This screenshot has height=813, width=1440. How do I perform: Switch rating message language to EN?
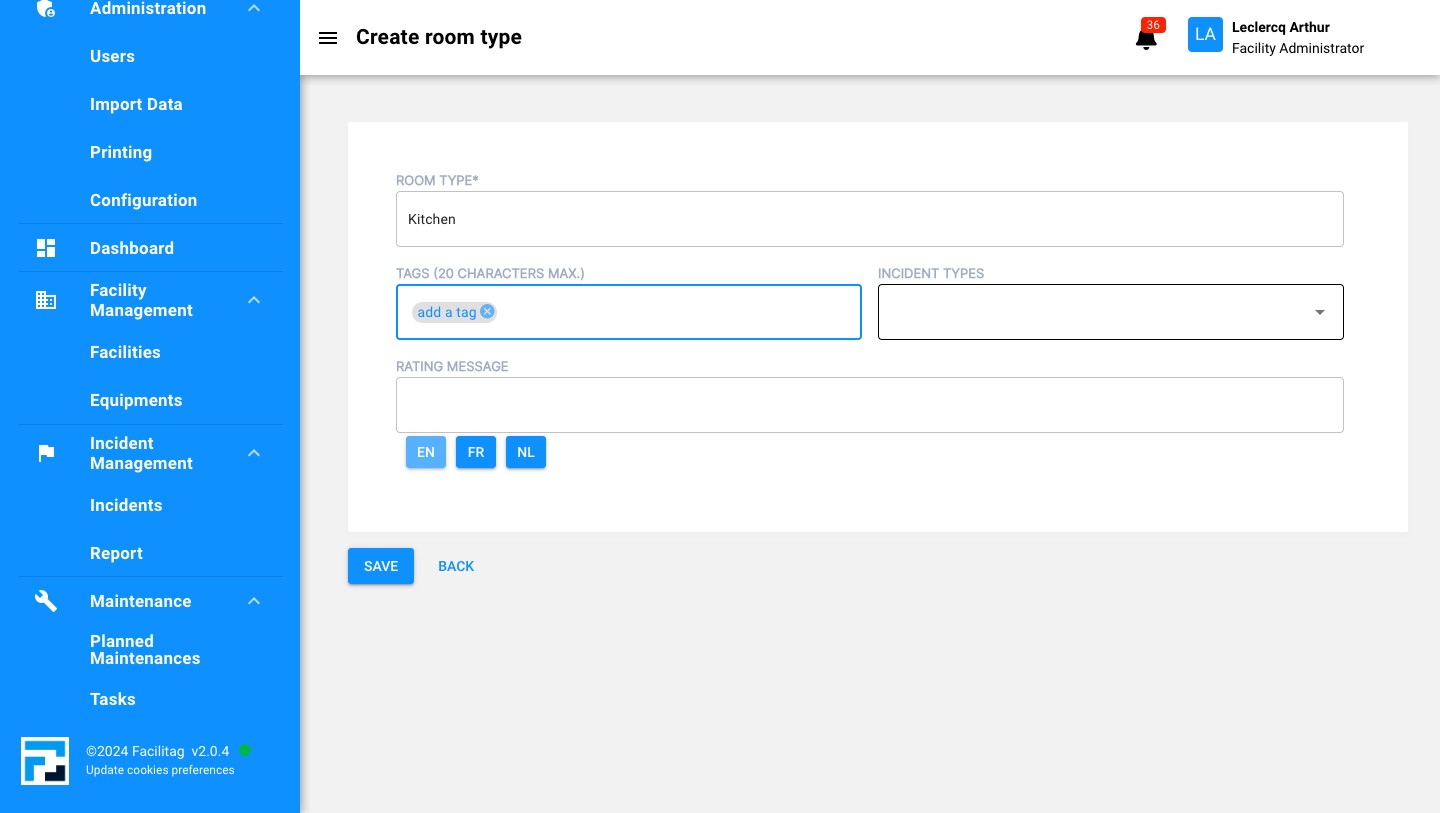point(426,452)
